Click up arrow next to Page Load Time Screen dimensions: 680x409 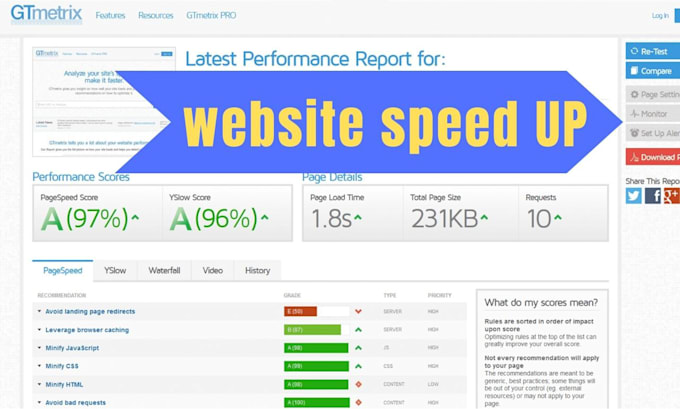pos(358,217)
